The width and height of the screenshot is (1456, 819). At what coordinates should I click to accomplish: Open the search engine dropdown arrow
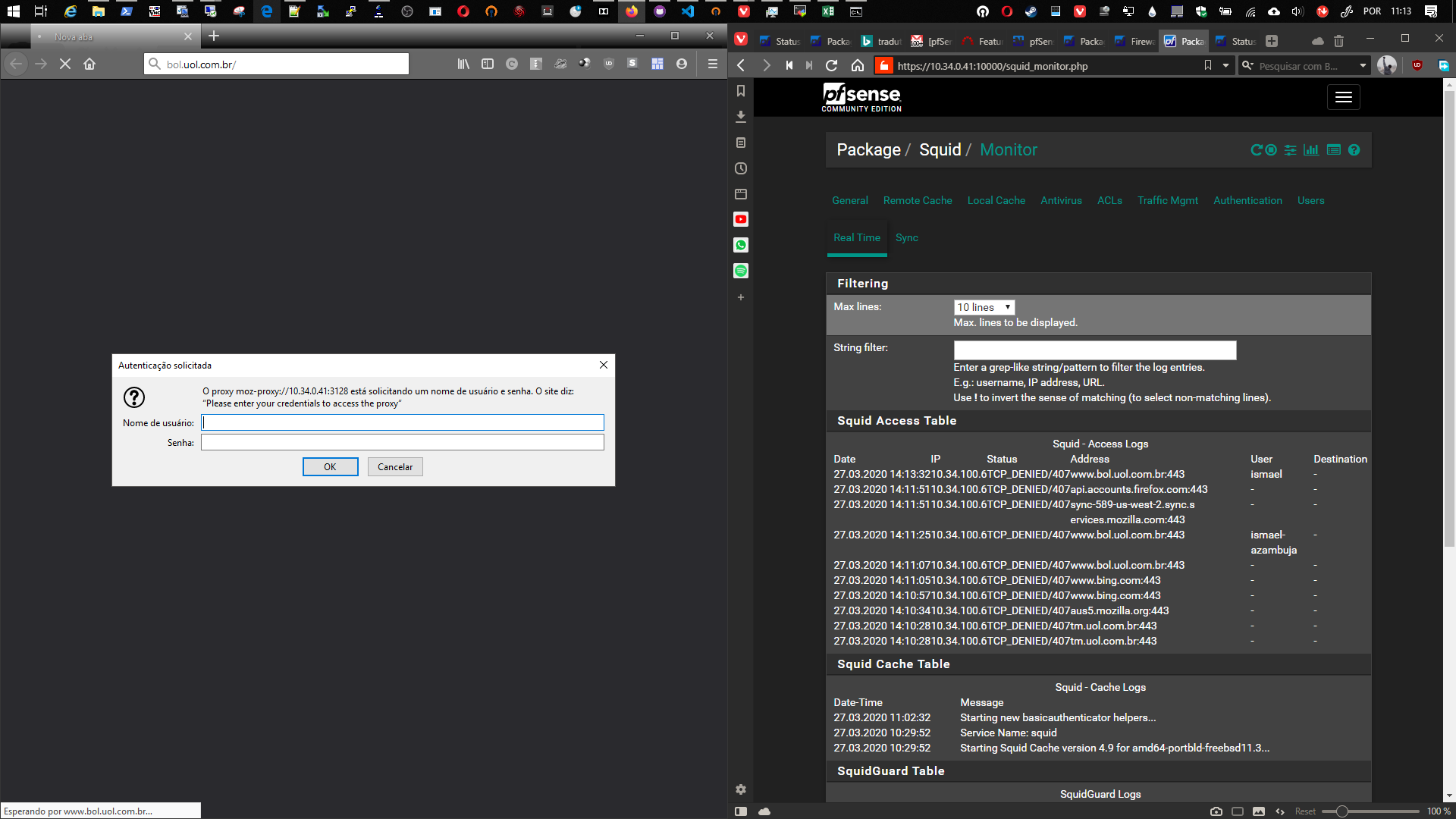(1363, 65)
